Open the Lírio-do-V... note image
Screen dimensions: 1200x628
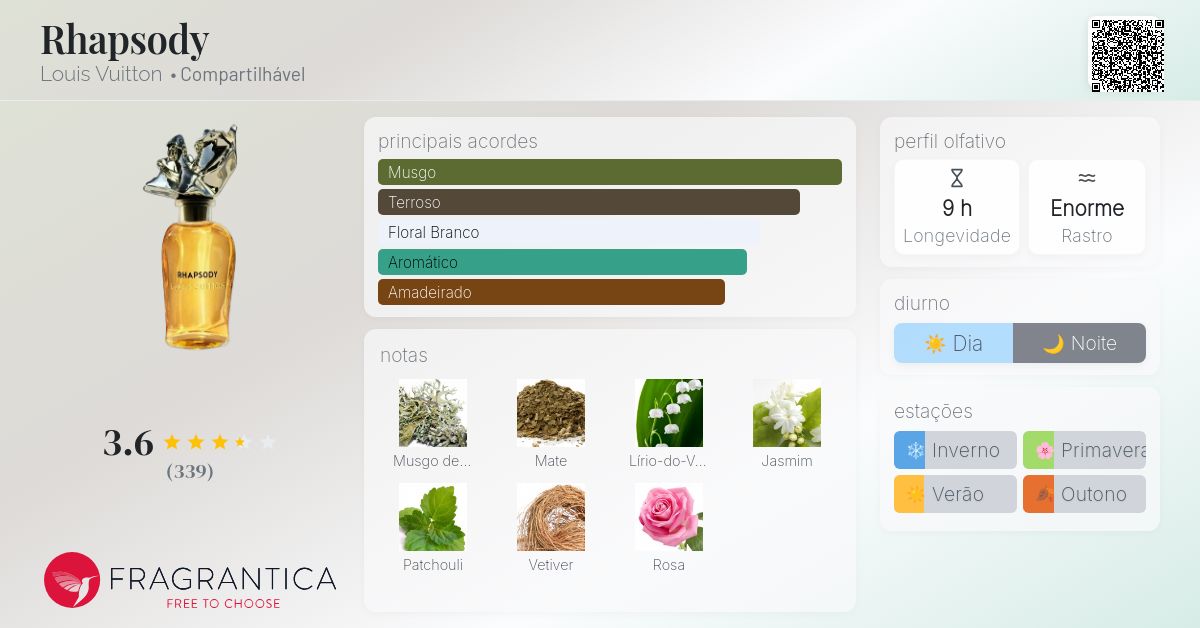pyautogui.click(x=669, y=412)
